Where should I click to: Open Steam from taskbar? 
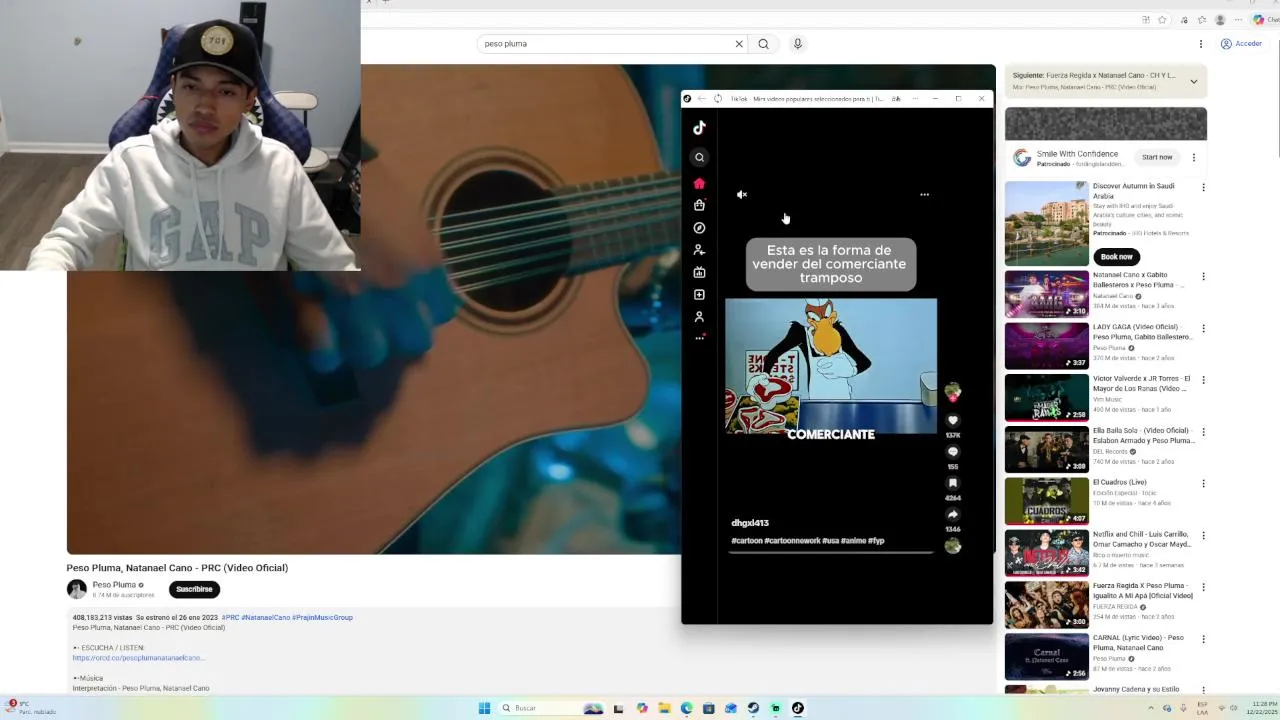(x=753, y=708)
